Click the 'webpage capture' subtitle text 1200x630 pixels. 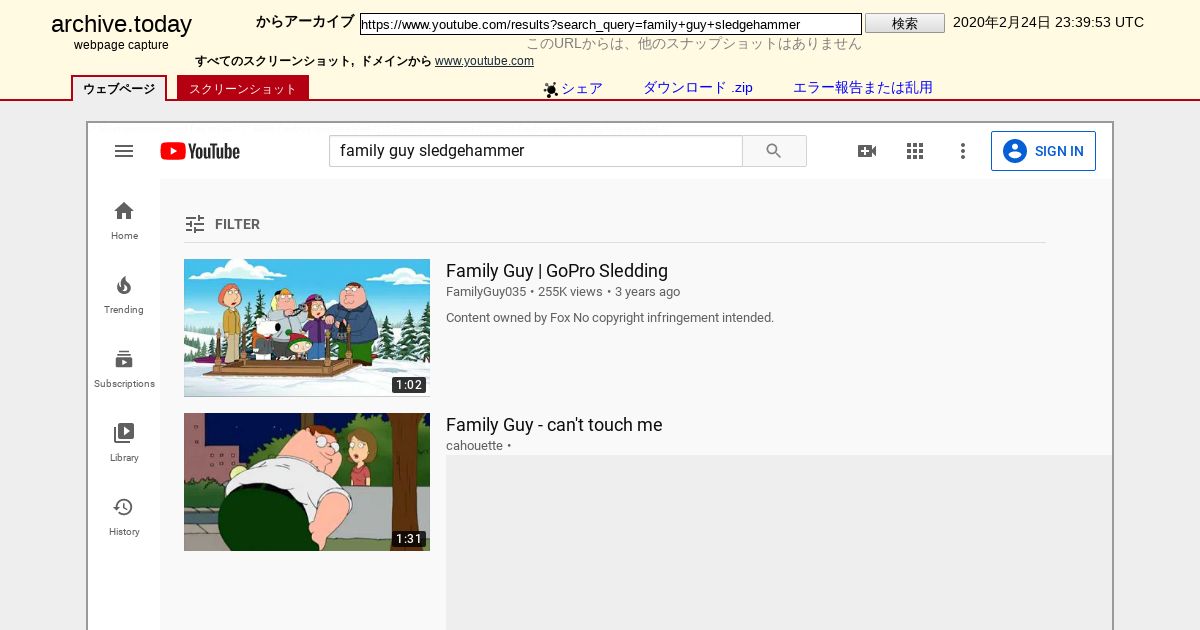(121, 45)
